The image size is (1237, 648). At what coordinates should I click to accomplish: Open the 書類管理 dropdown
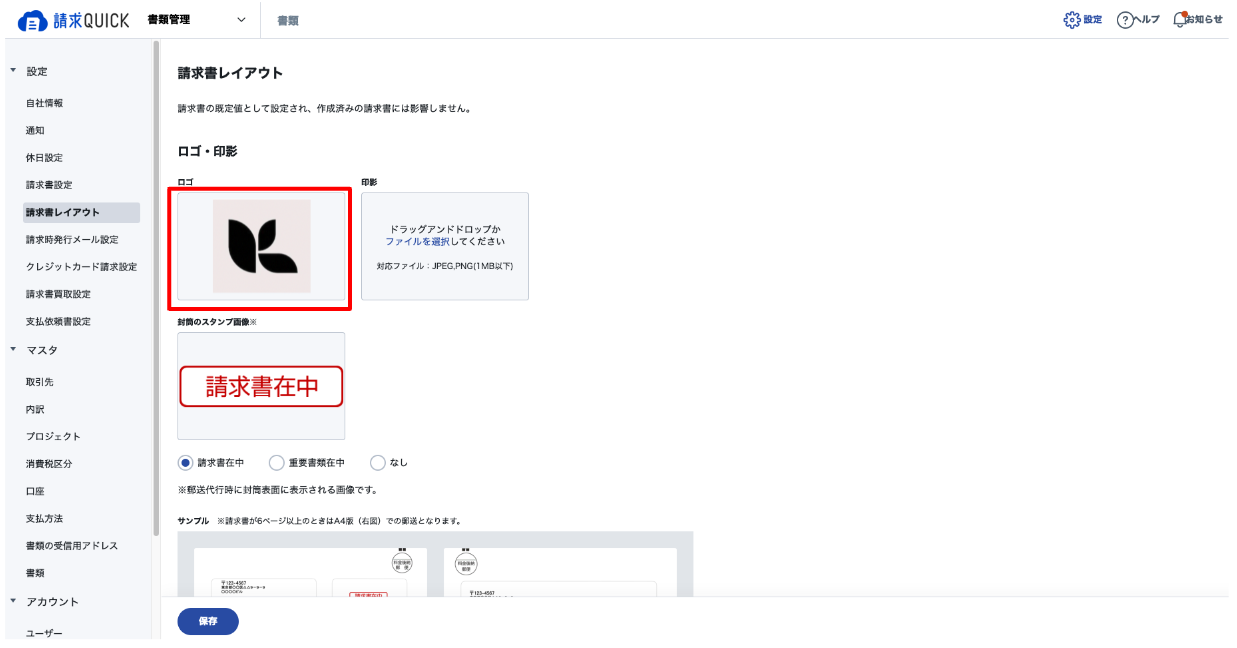pos(197,20)
